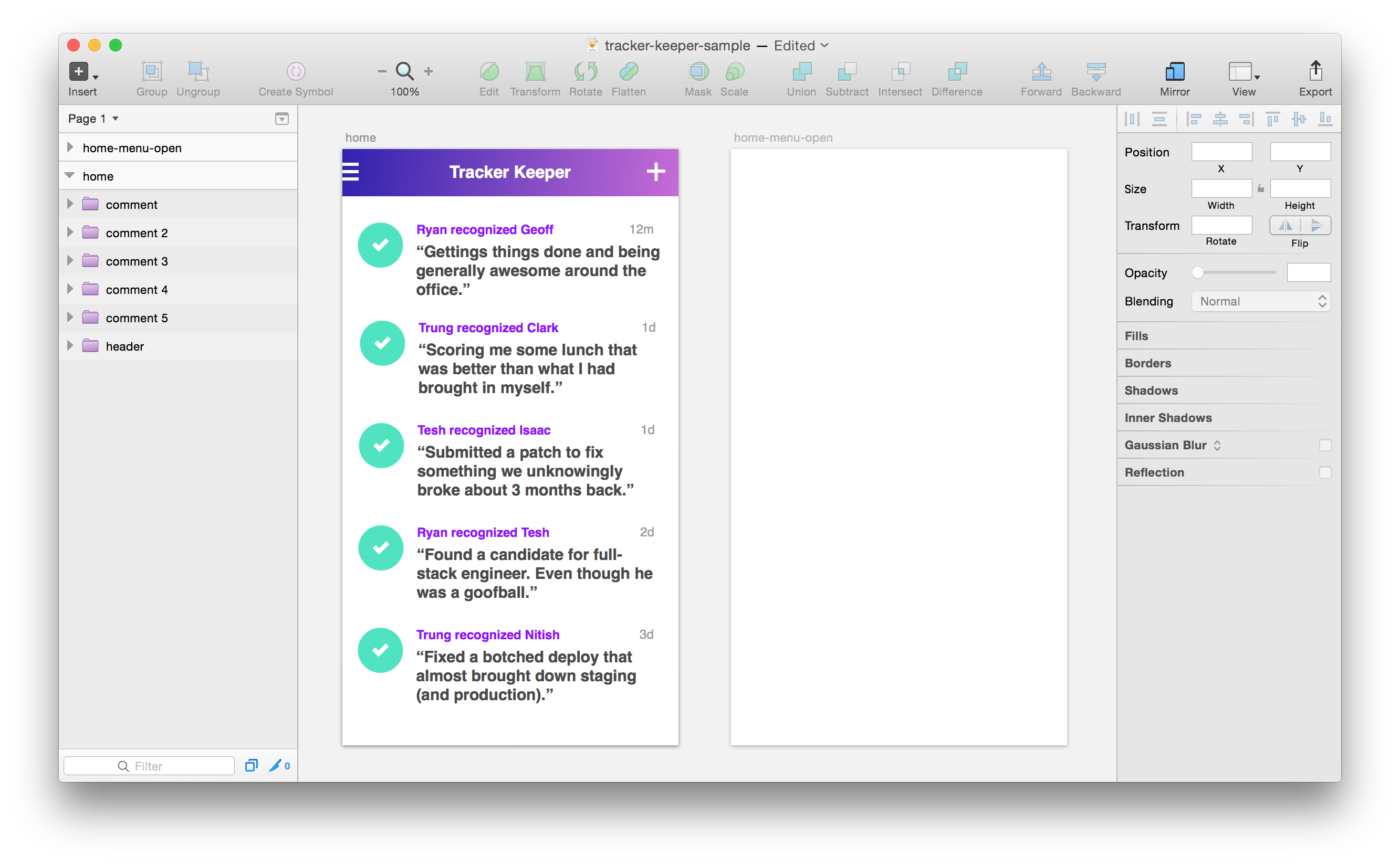Click the layer Filter search field

point(149,766)
